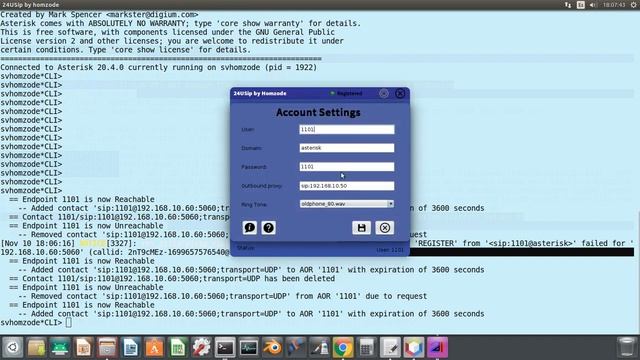Focus the Domain field containing asterisk

point(347,148)
